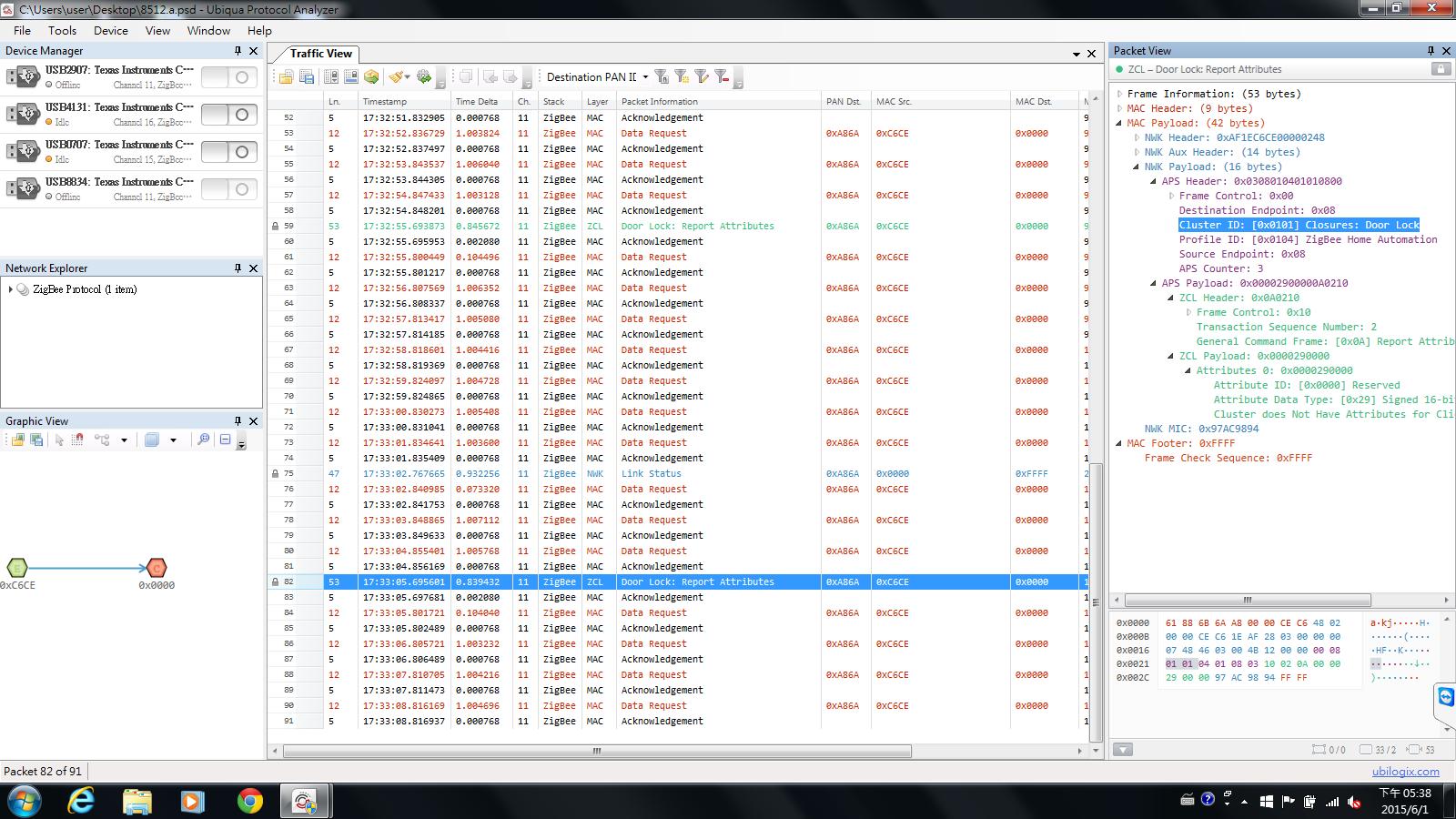Open capture file icon in Traffic View toolbar
This screenshot has height=819, width=1456.
tap(286, 77)
